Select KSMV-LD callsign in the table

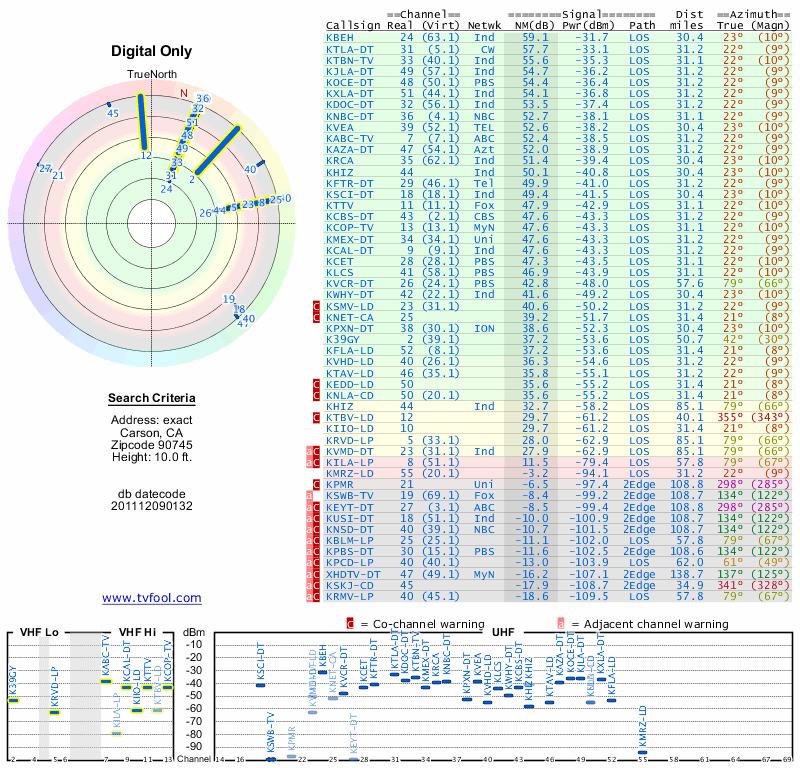pos(349,306)
